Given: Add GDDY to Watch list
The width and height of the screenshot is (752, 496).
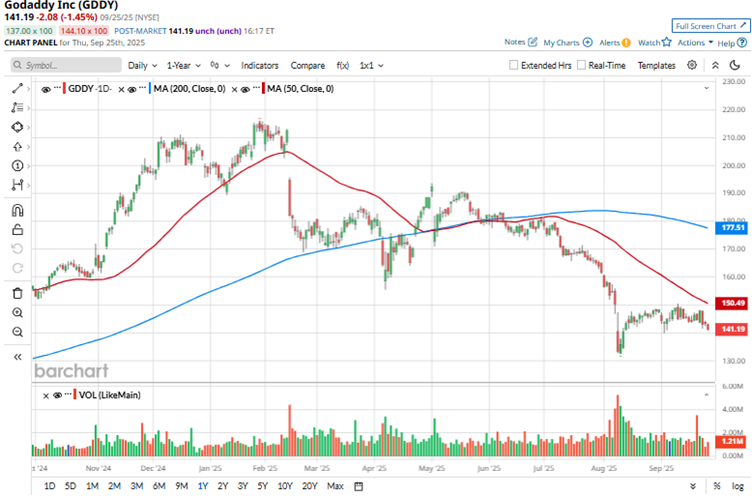Looking at the screenshot, I should [x=655, y=42].
